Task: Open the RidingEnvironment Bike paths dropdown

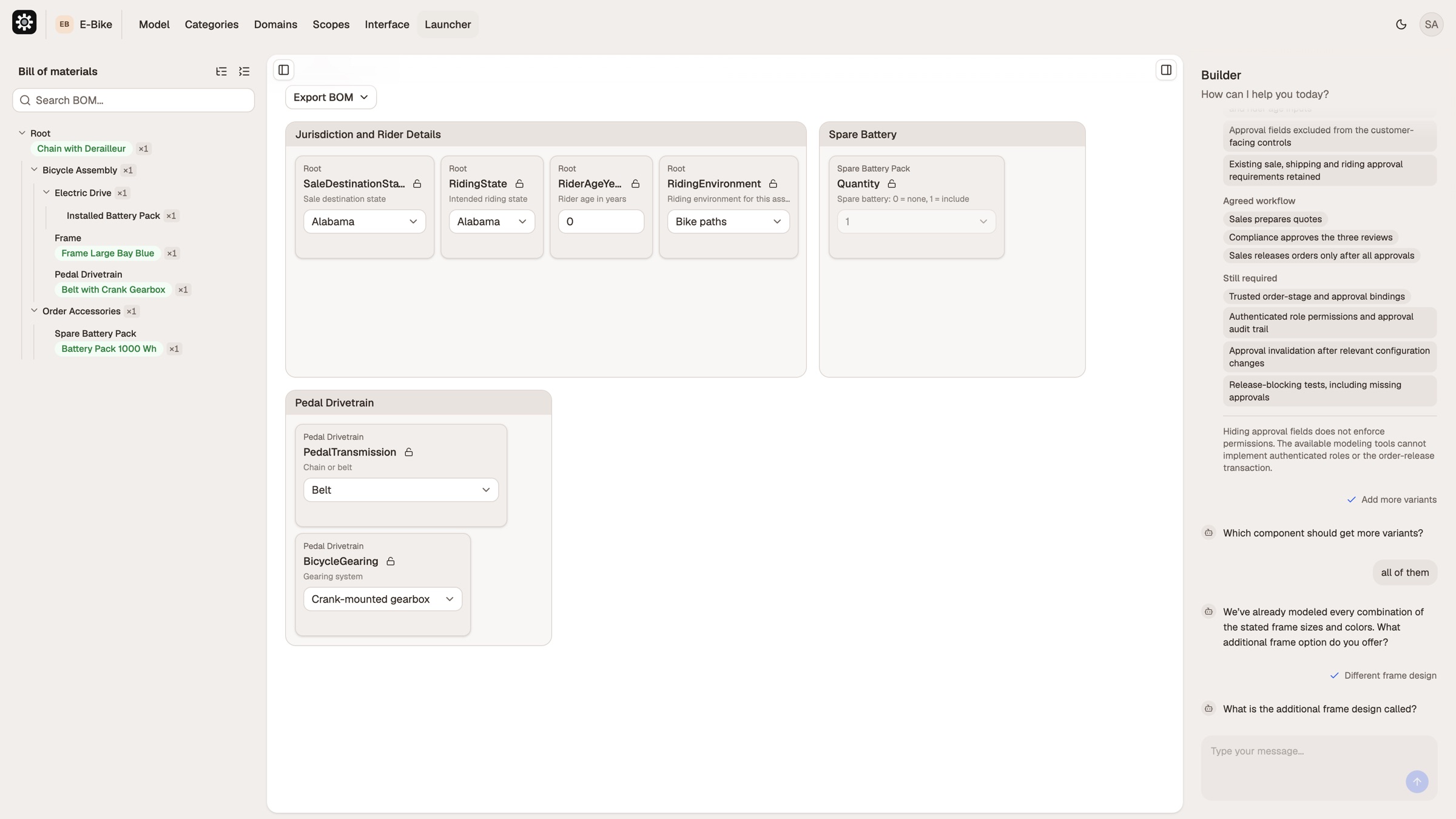Action: (729, 221)
